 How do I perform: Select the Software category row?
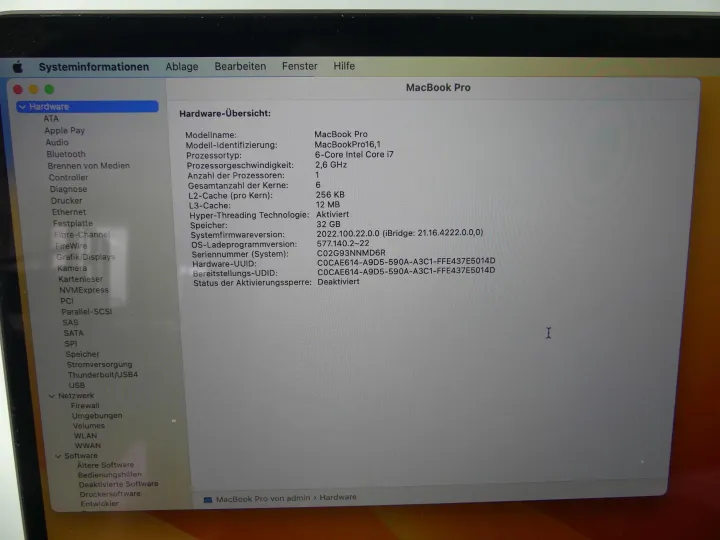[x=81, y=456]
